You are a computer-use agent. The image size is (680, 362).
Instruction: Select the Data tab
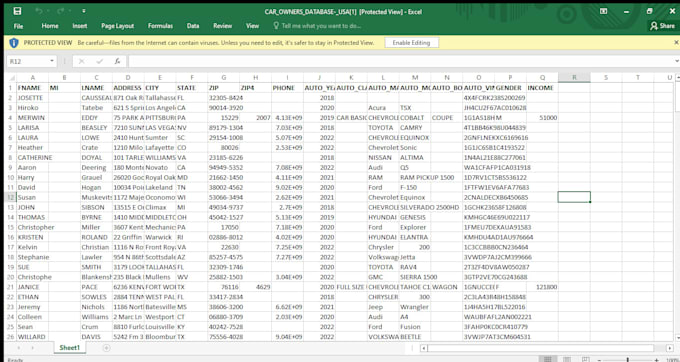(x=193, y=26)
